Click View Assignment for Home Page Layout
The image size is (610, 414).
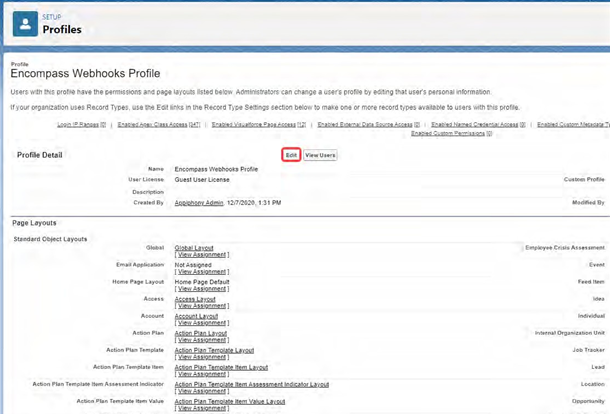pyautogui.click(x=202, y=289)
